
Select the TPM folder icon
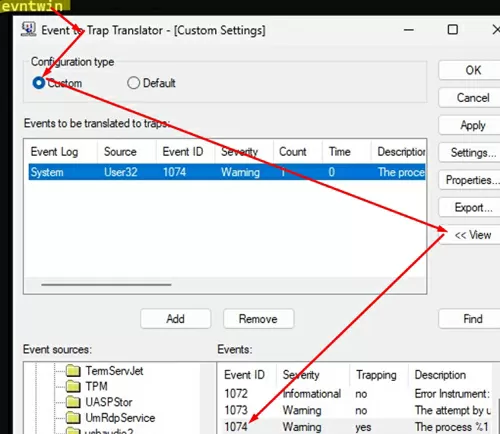click(x=73, y=386)
